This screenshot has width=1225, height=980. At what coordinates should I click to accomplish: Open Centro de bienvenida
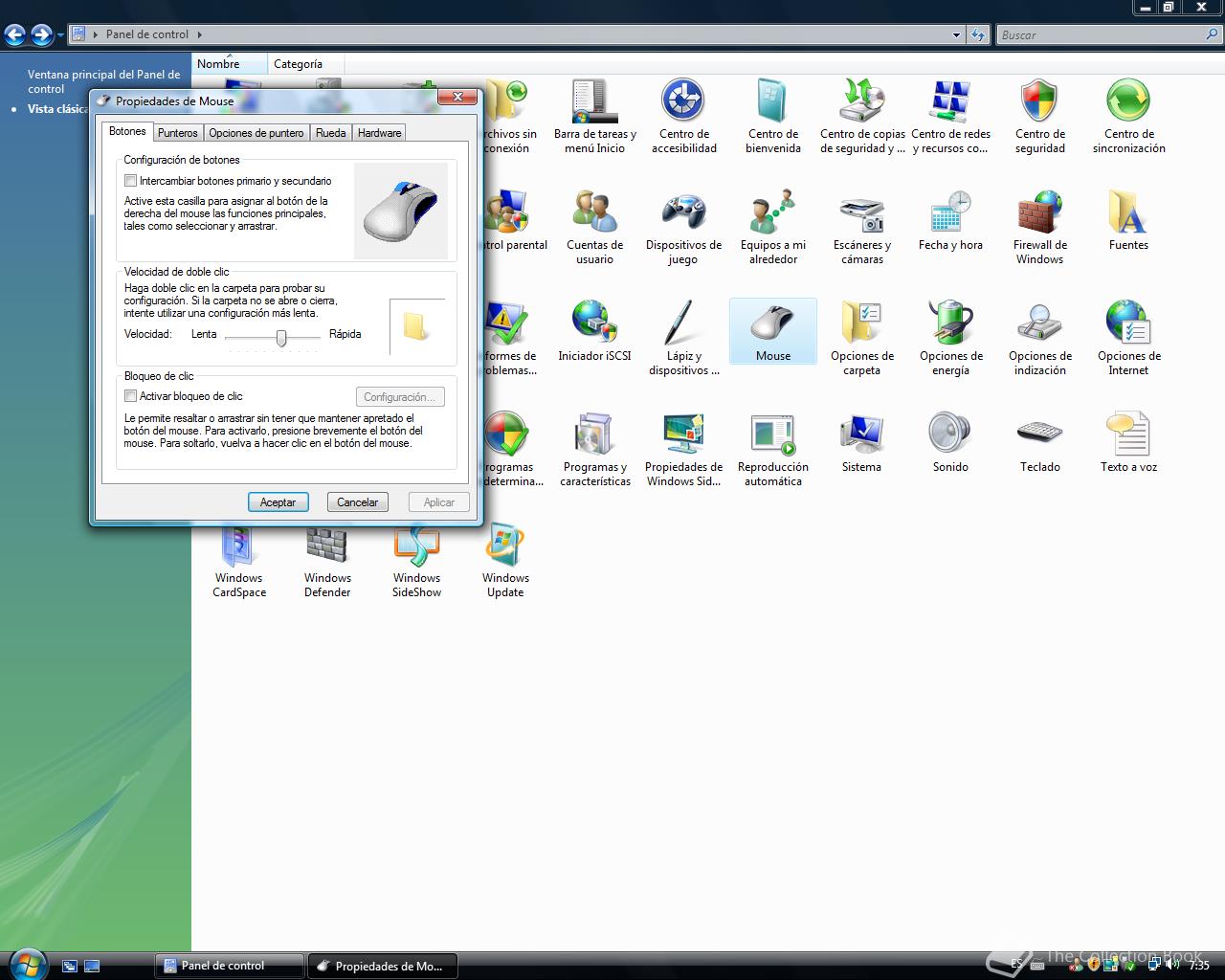coord(772,116)
